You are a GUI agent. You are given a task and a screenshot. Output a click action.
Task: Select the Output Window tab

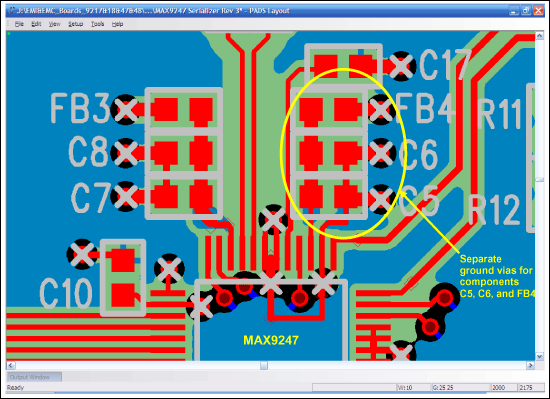pyautogui.click(x=34, y=377)
